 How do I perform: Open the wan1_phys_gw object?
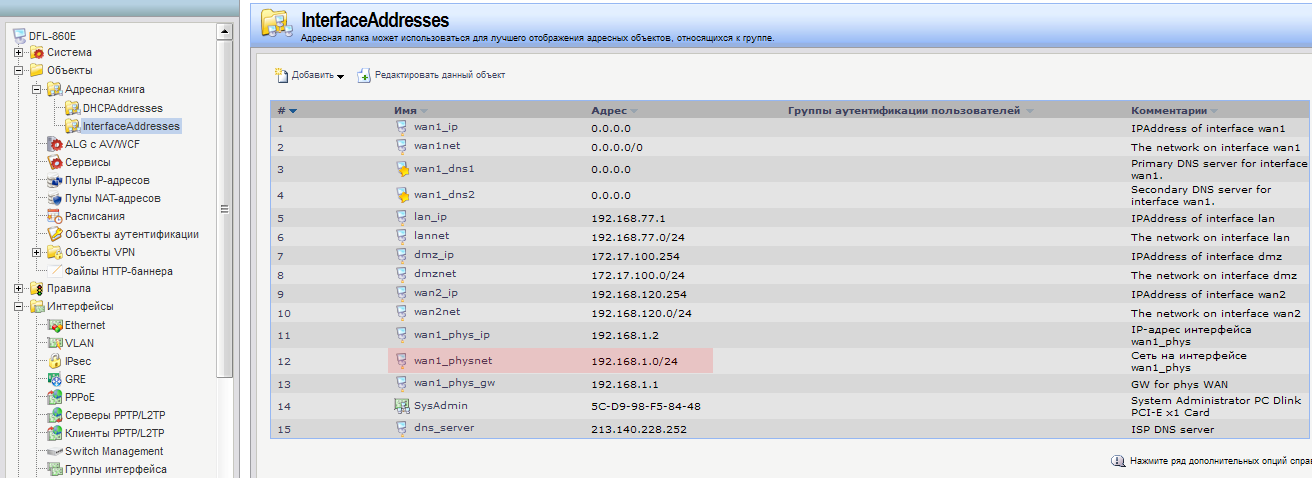tap(452, 384)
